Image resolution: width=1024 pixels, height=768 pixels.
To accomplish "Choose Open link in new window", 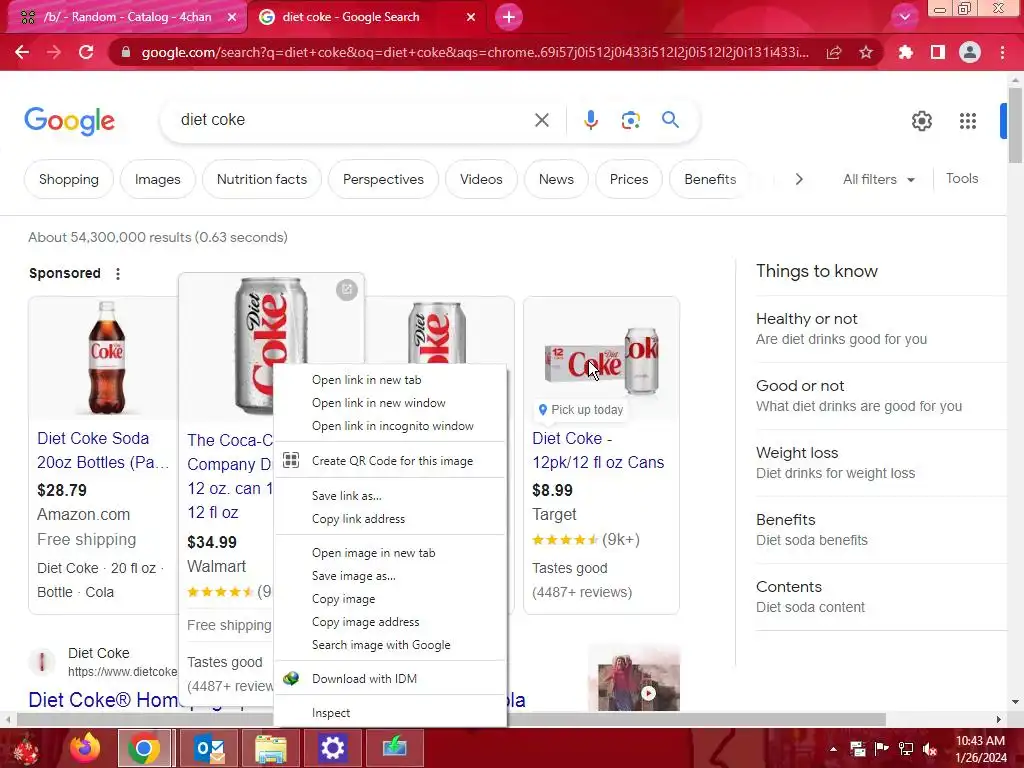I will point(390,403).
